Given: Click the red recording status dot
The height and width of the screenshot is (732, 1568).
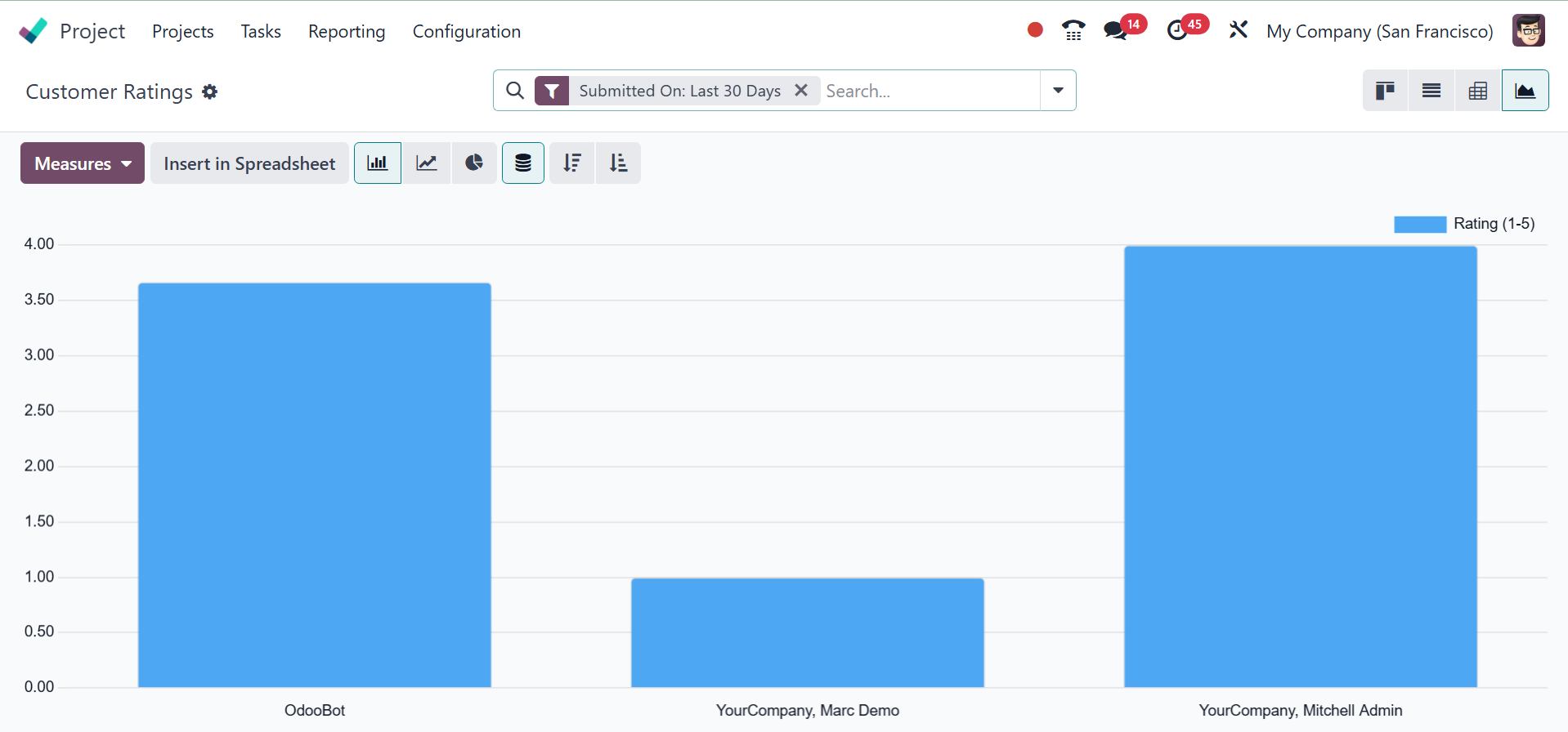Looking at the screenshot, I should pyautogui.click(x=1035, y=30).
